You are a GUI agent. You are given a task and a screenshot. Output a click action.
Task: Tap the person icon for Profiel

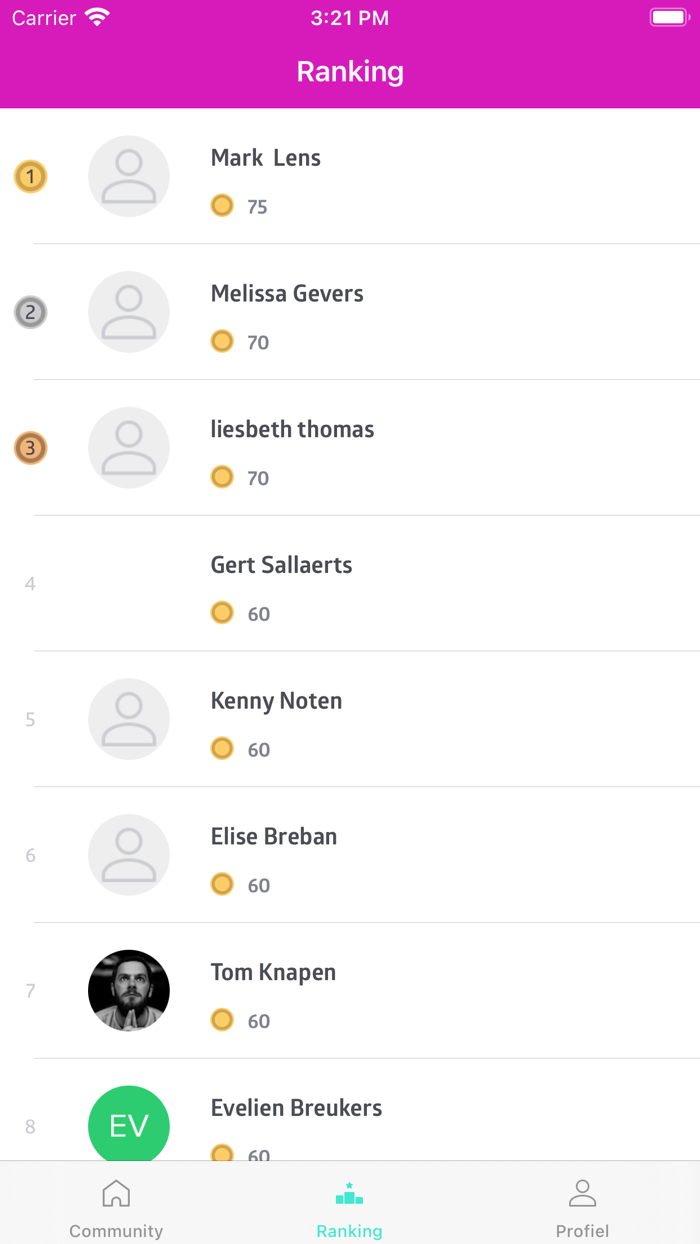point(582,1193)
